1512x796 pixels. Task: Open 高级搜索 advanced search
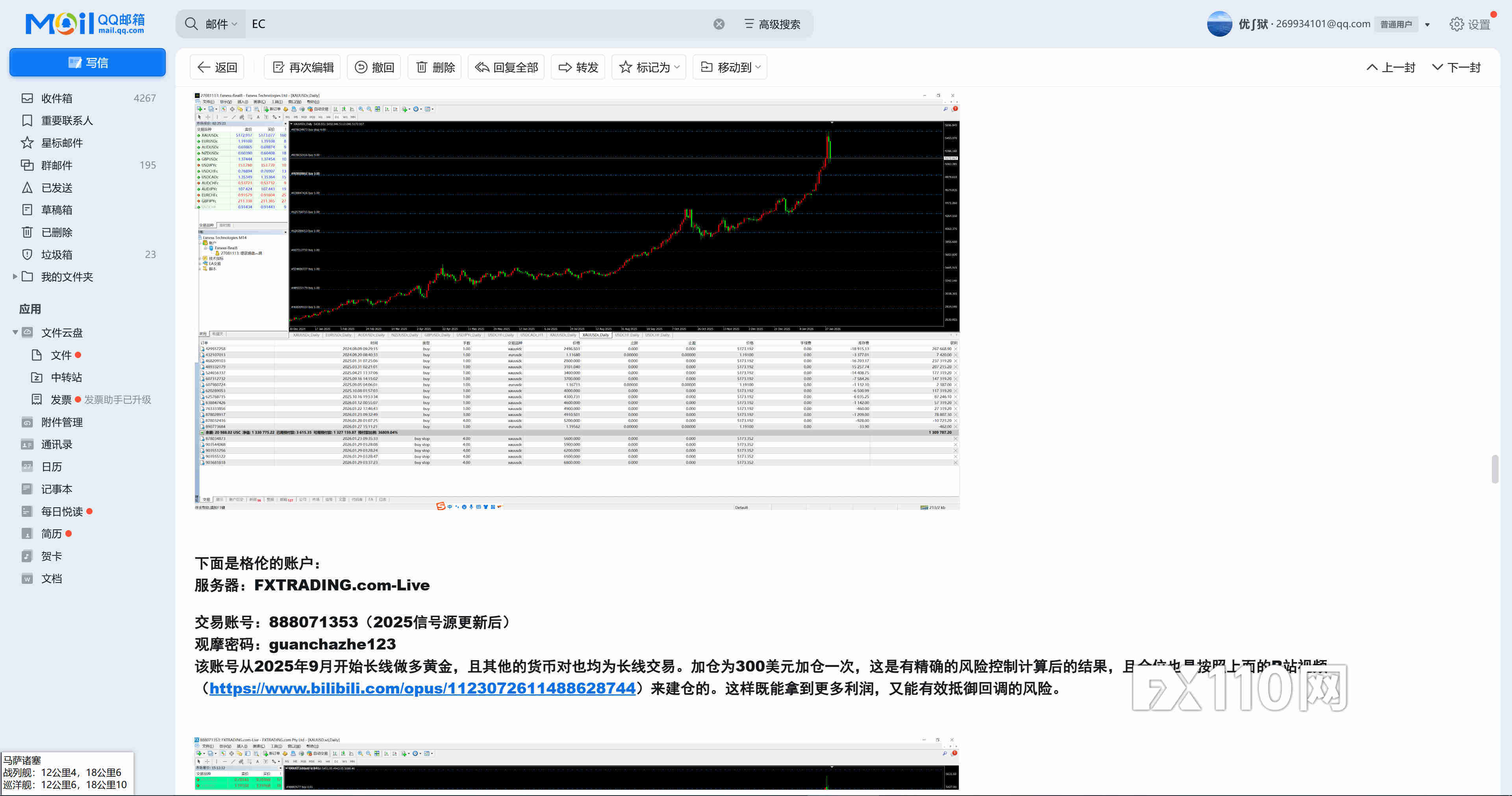pyautogui.click(x=773, y=24)
